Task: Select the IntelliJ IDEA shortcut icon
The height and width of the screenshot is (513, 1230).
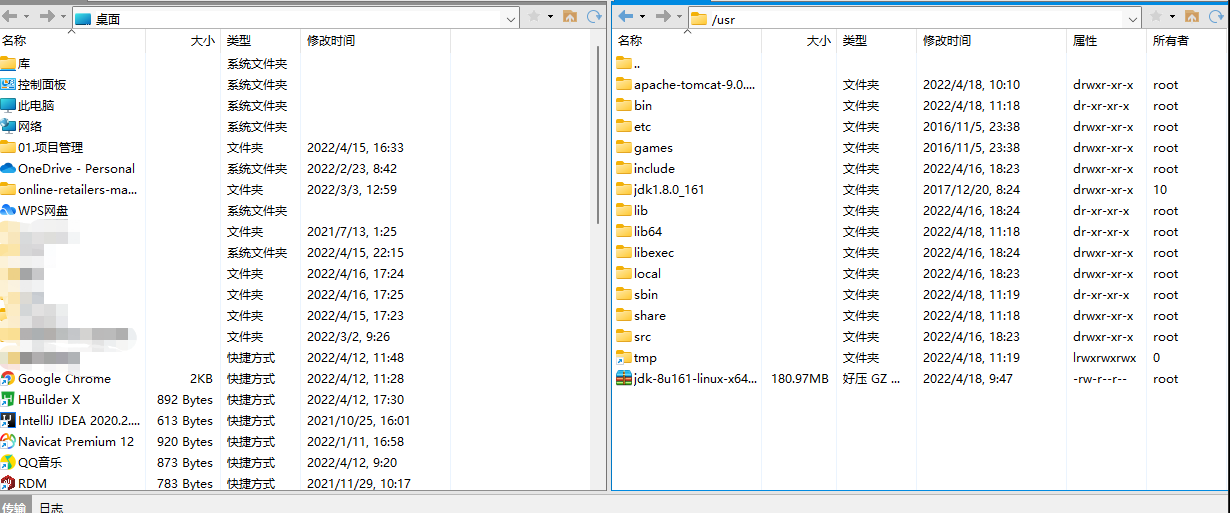Action: pos(8,420)
